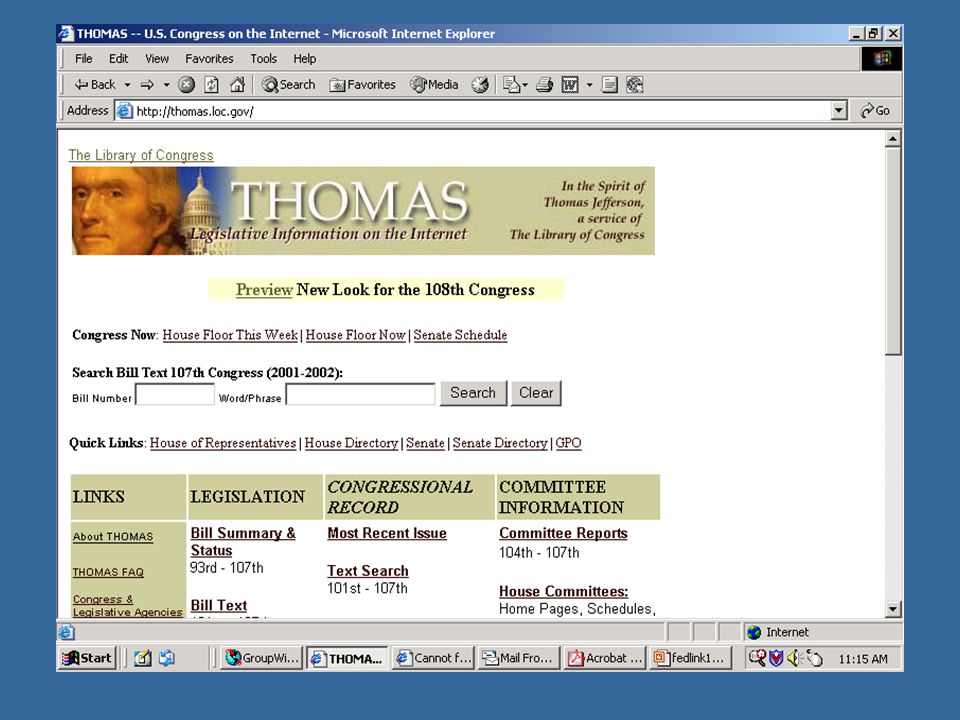The height and width of the screenshot is (720, 960).
Task: Open the View menu
Action: (x=157, y=59)
